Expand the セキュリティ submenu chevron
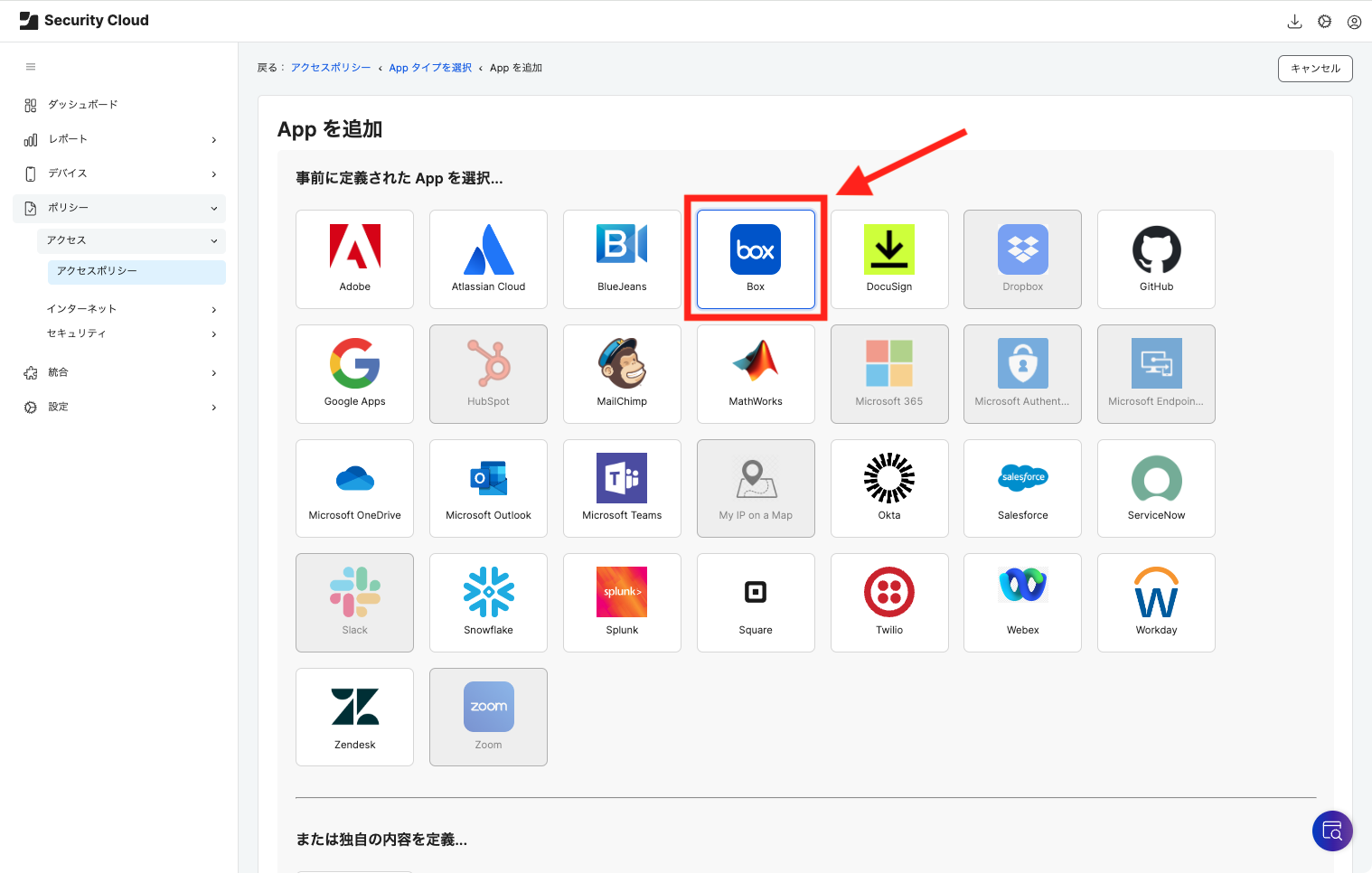Screen dimensions: 1372x873 (214, 334)
